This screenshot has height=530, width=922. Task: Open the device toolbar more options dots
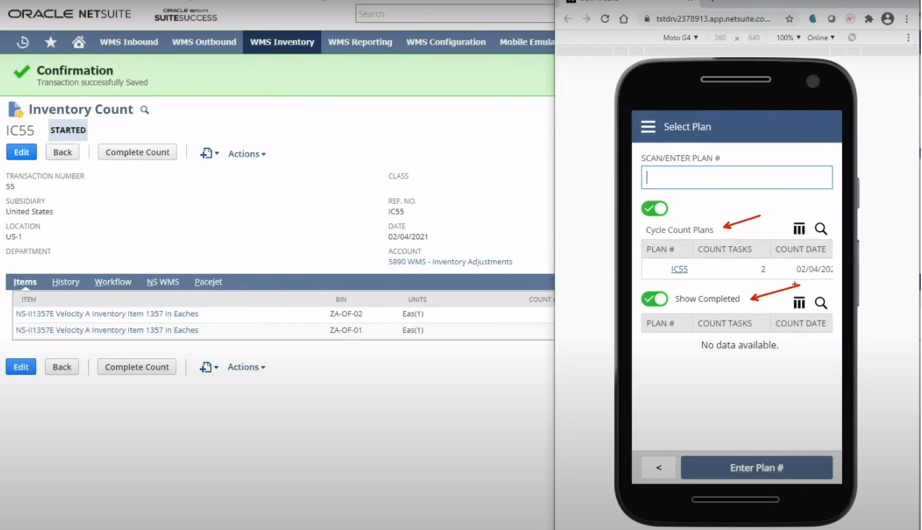coord(908,38)
